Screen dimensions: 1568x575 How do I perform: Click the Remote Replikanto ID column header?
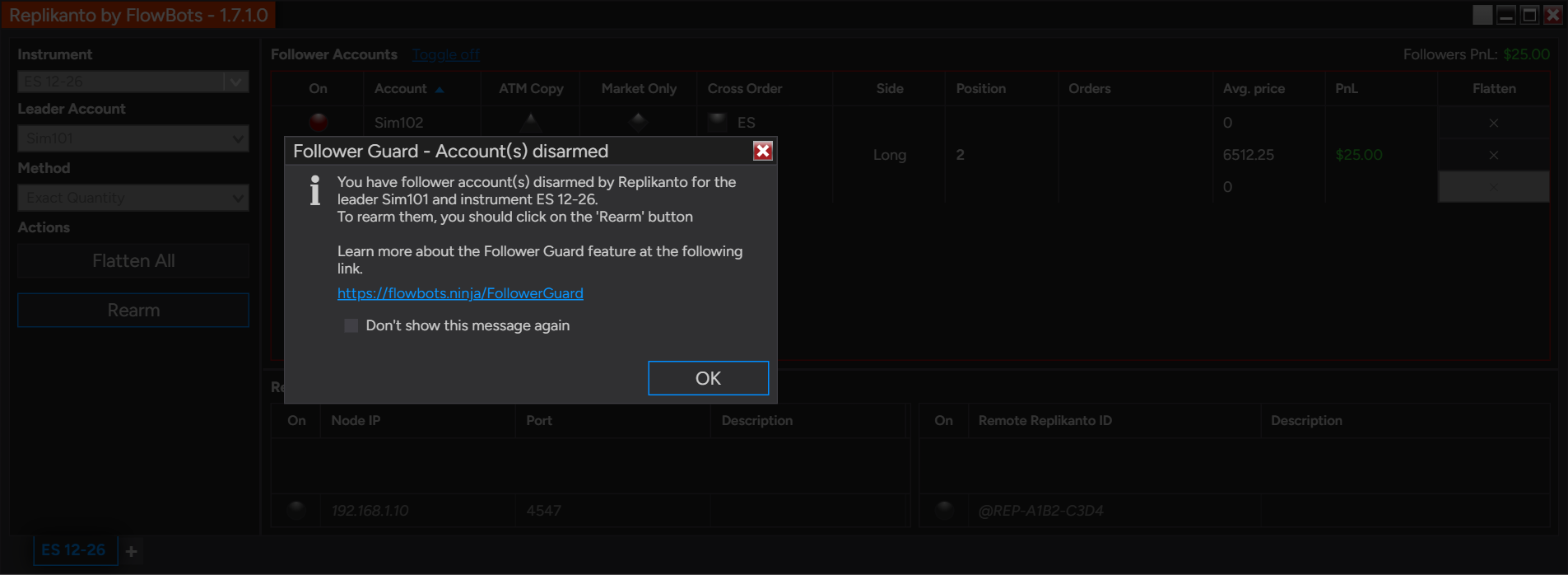pos(1114,420)
